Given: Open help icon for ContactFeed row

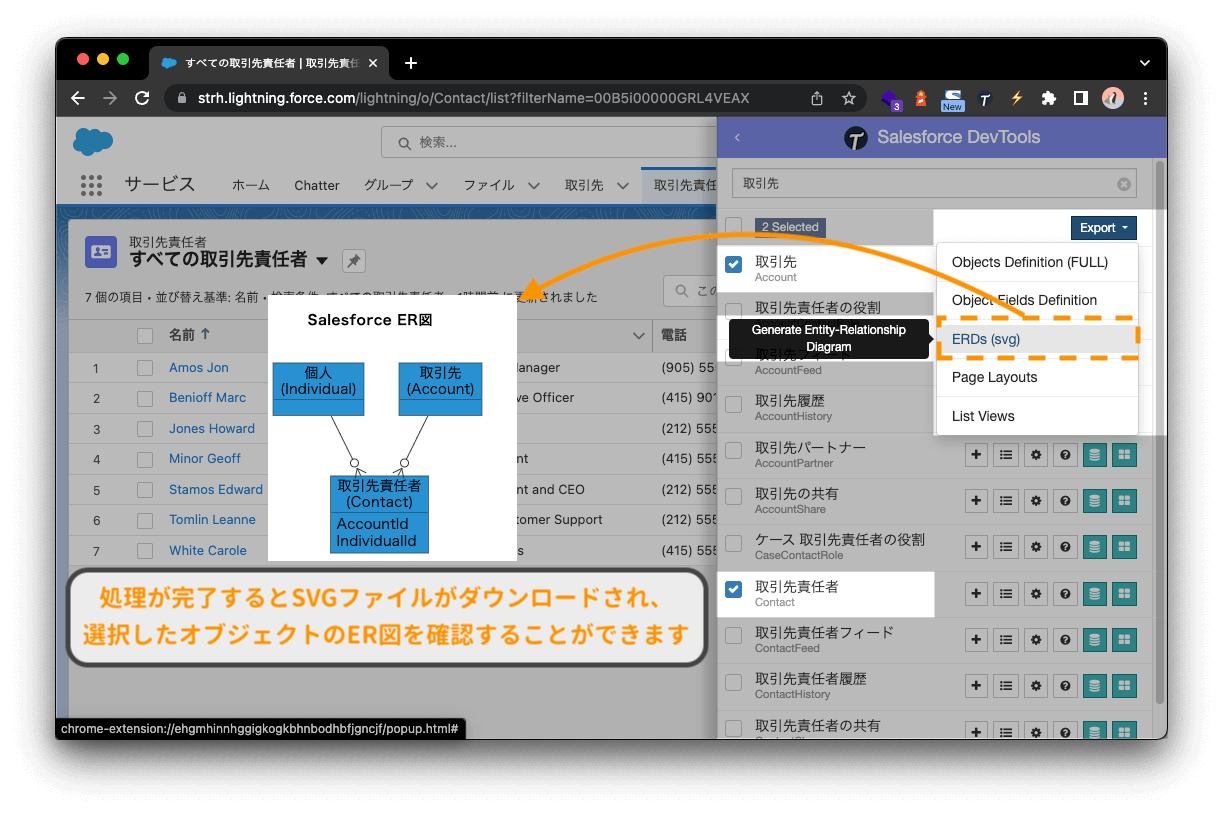Looking at the screenshot, I should point(1064,640).
